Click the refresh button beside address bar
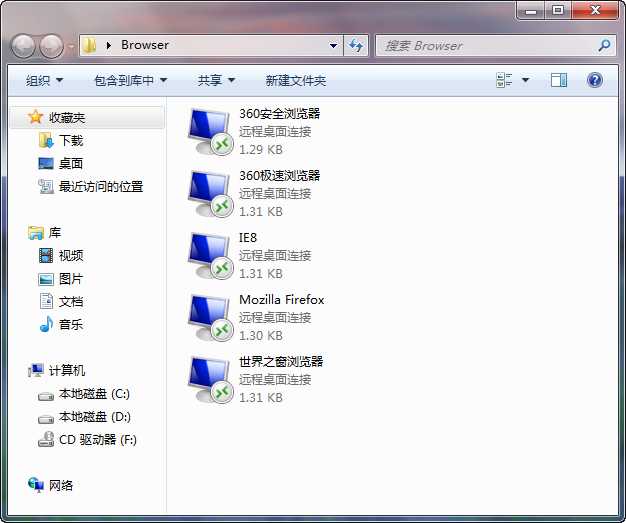This screenshot has width=626, height=523. (356, 46)
